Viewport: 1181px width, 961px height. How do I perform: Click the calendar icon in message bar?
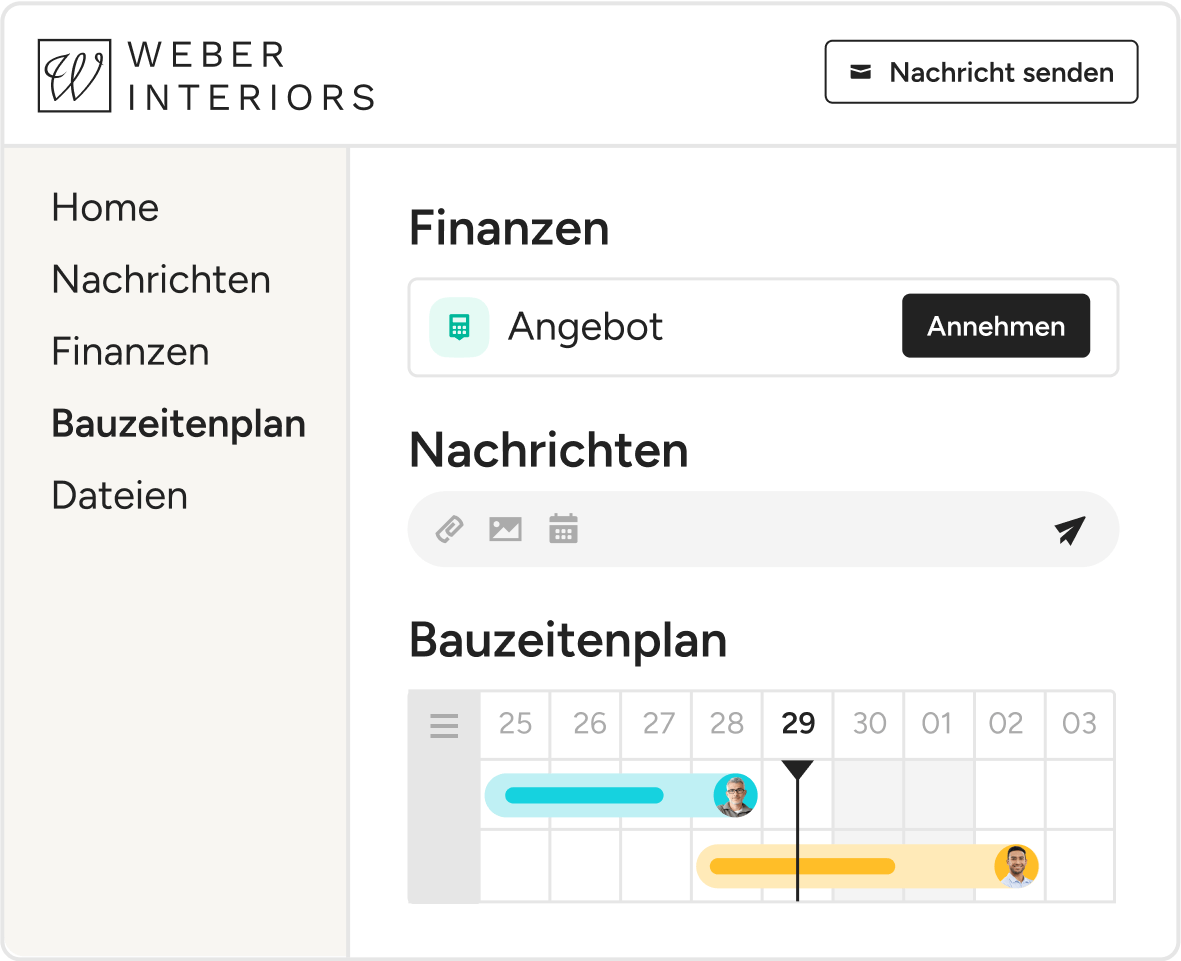563,529
